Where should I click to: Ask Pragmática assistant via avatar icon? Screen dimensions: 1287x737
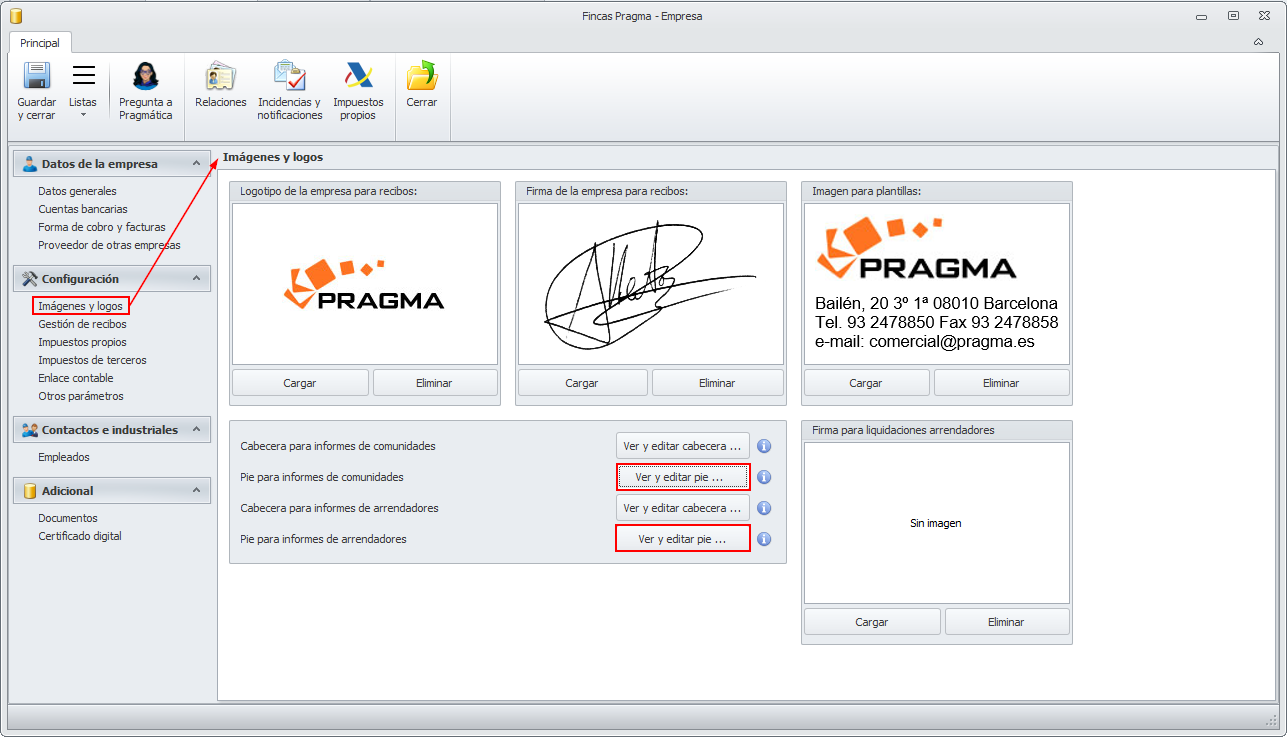click(x=146, y=76)
